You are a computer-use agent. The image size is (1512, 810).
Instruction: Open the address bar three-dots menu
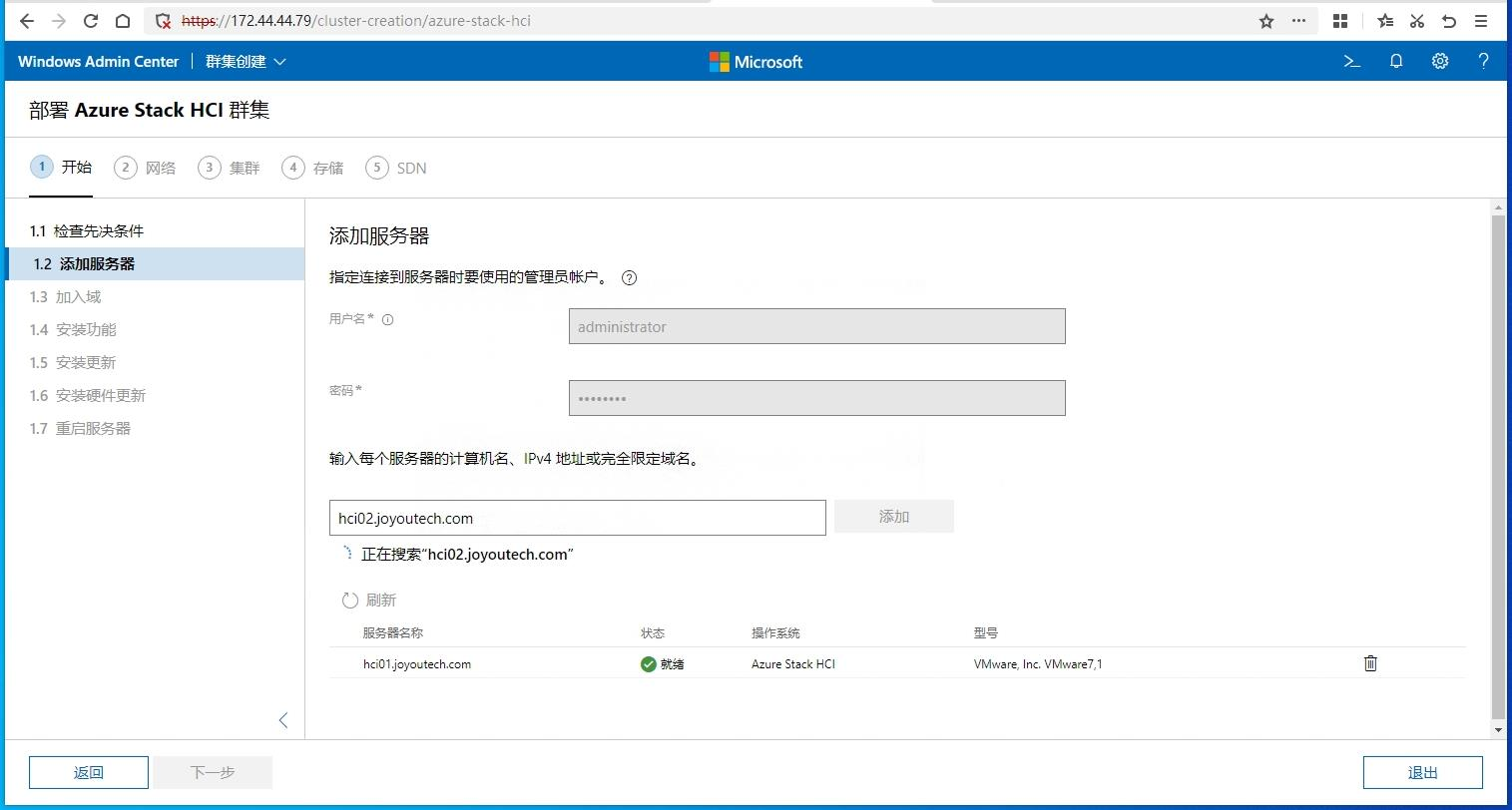pyautogui.click(x=1298, y=21)
